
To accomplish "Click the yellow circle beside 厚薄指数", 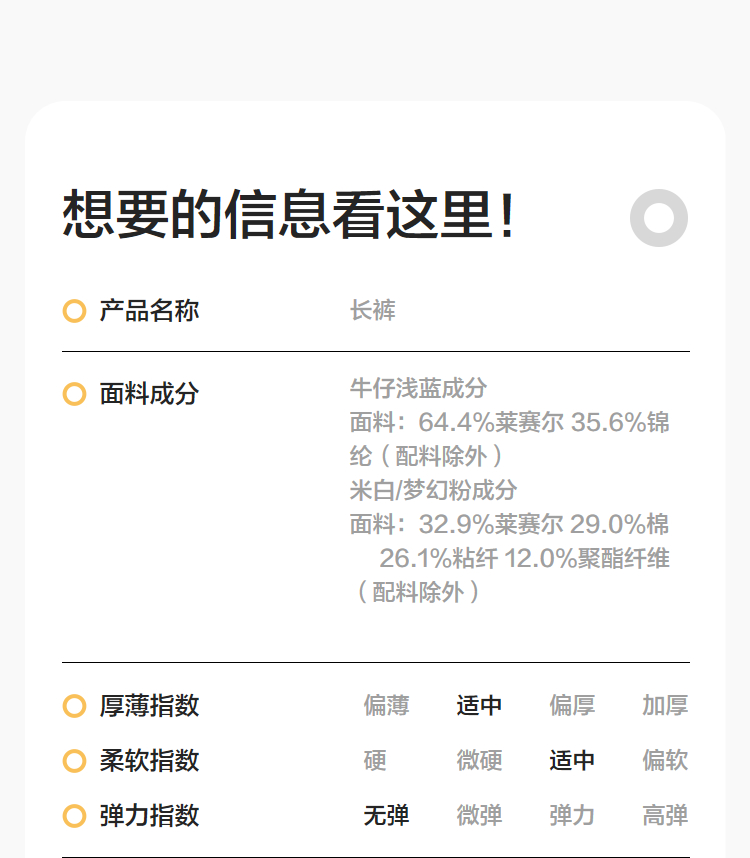I will pos(74,706).
